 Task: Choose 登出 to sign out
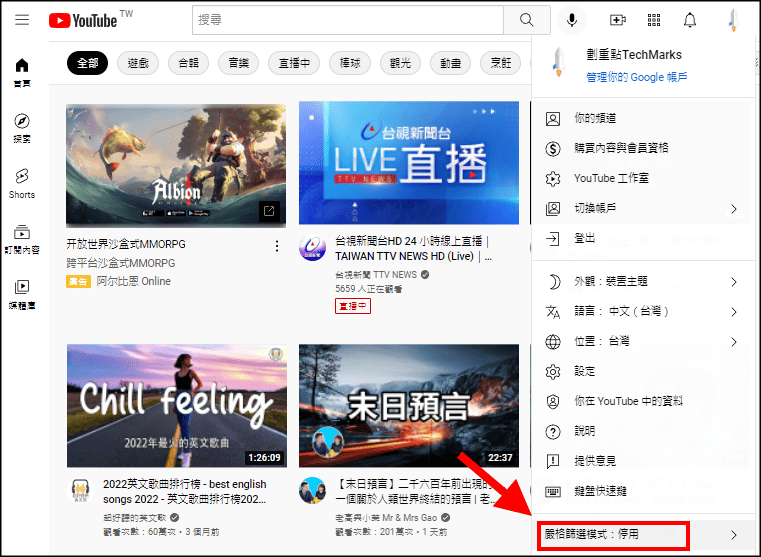click(643, 238)
